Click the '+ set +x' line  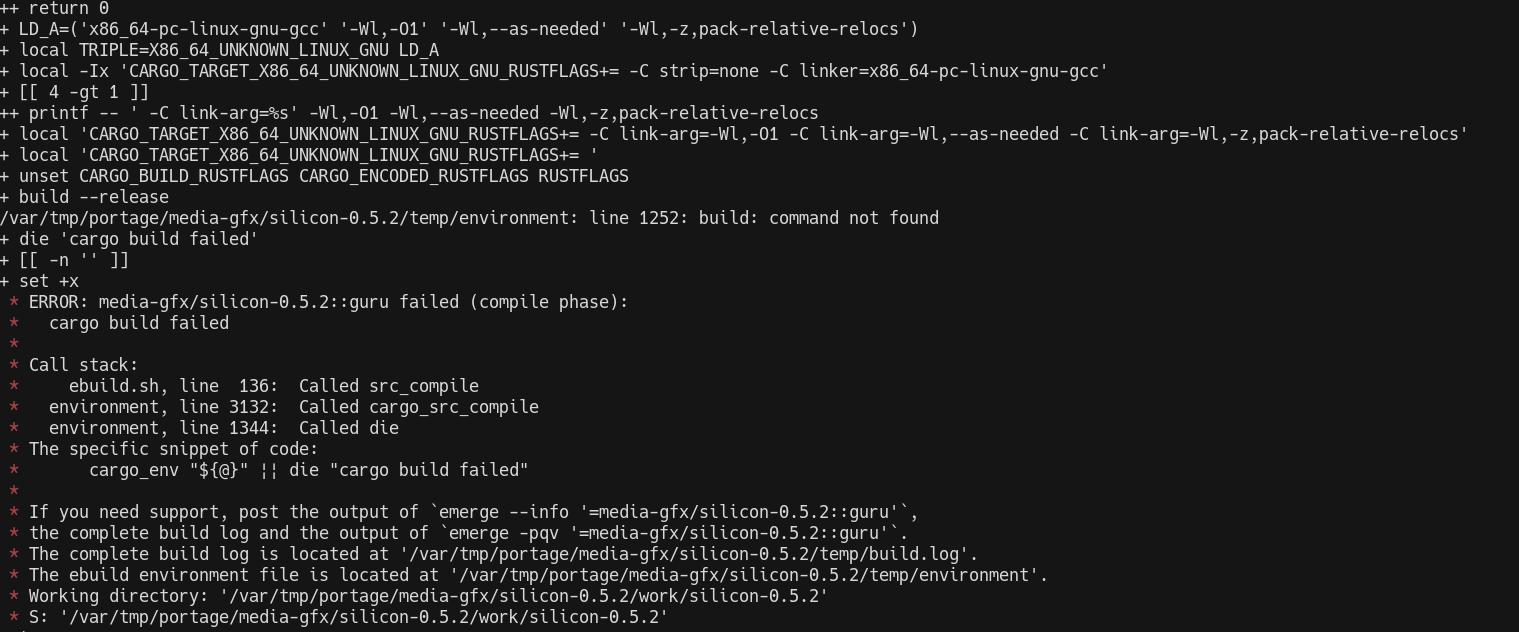click(40, 281)
